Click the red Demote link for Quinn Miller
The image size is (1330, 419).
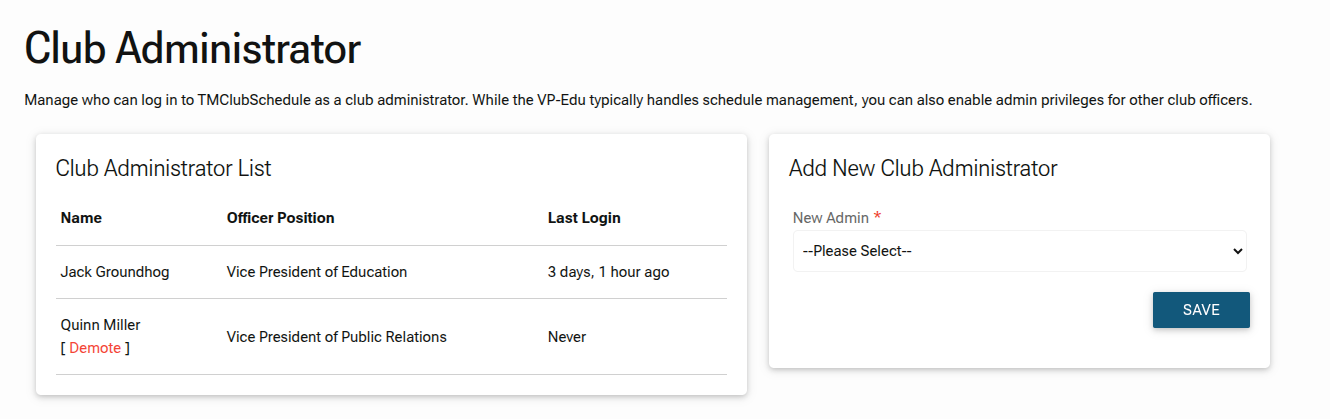95,348
